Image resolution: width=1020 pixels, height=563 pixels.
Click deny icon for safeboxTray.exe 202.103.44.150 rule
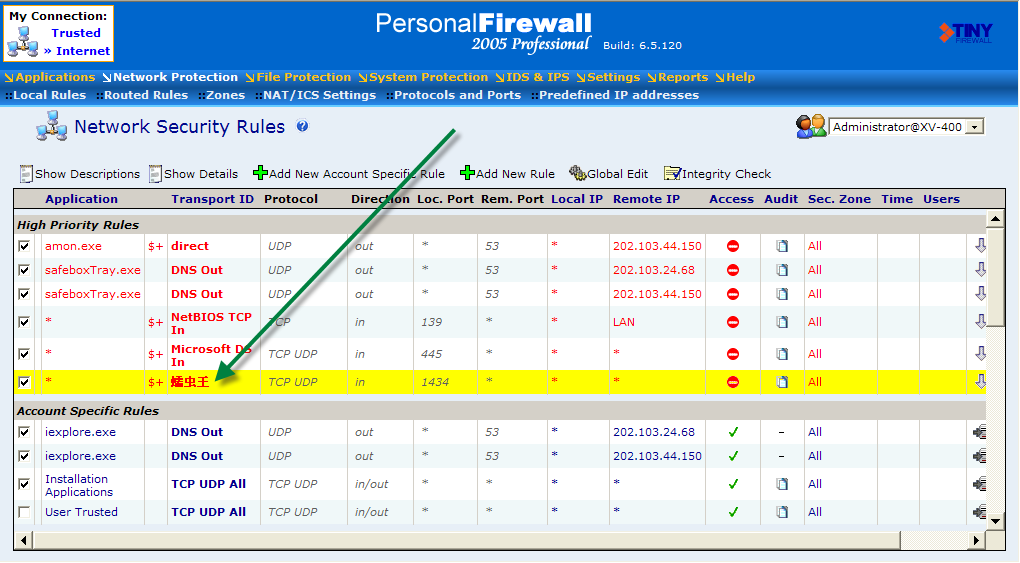[732, 294]
